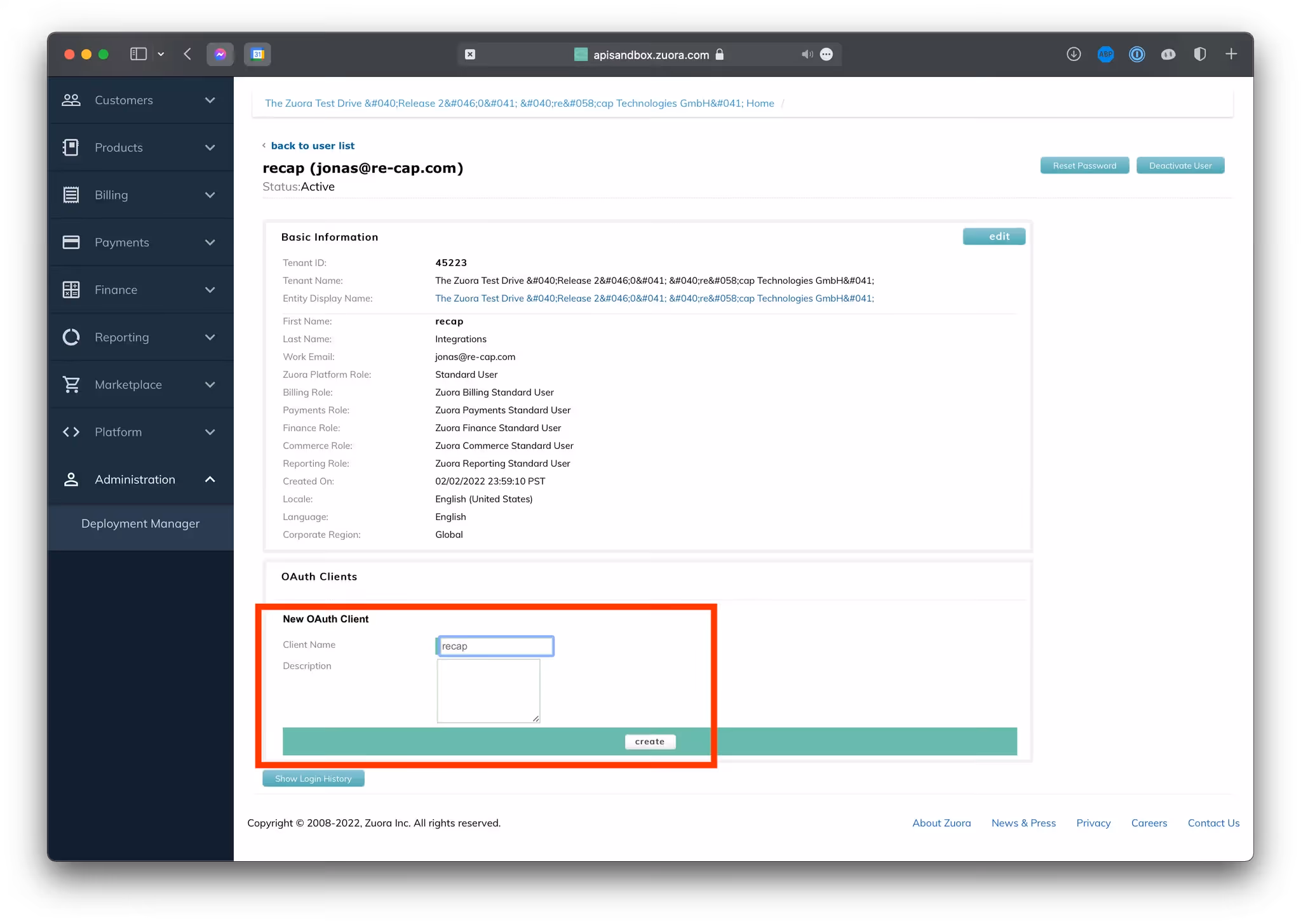The width and height of the screenshot is (1301, 924).
Task: Click the 1Password extension icon
Action: pyautogui.click(x=1136, y=55)
